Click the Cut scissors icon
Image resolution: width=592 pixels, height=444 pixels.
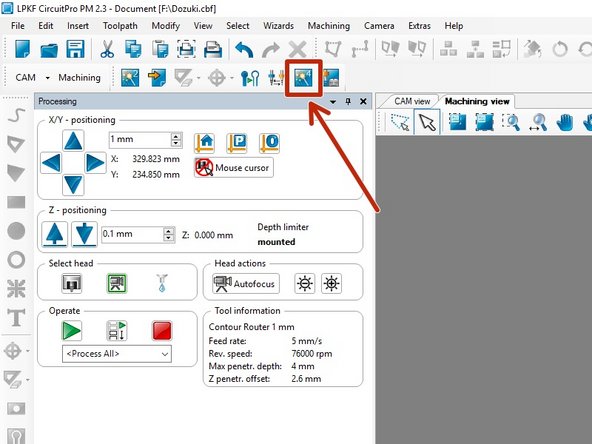click(x=107, y=49)
